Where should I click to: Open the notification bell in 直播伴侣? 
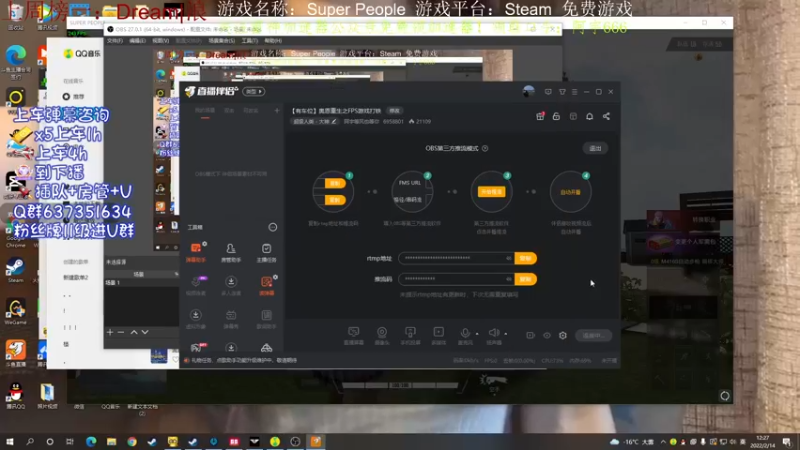tap(589, 116)
